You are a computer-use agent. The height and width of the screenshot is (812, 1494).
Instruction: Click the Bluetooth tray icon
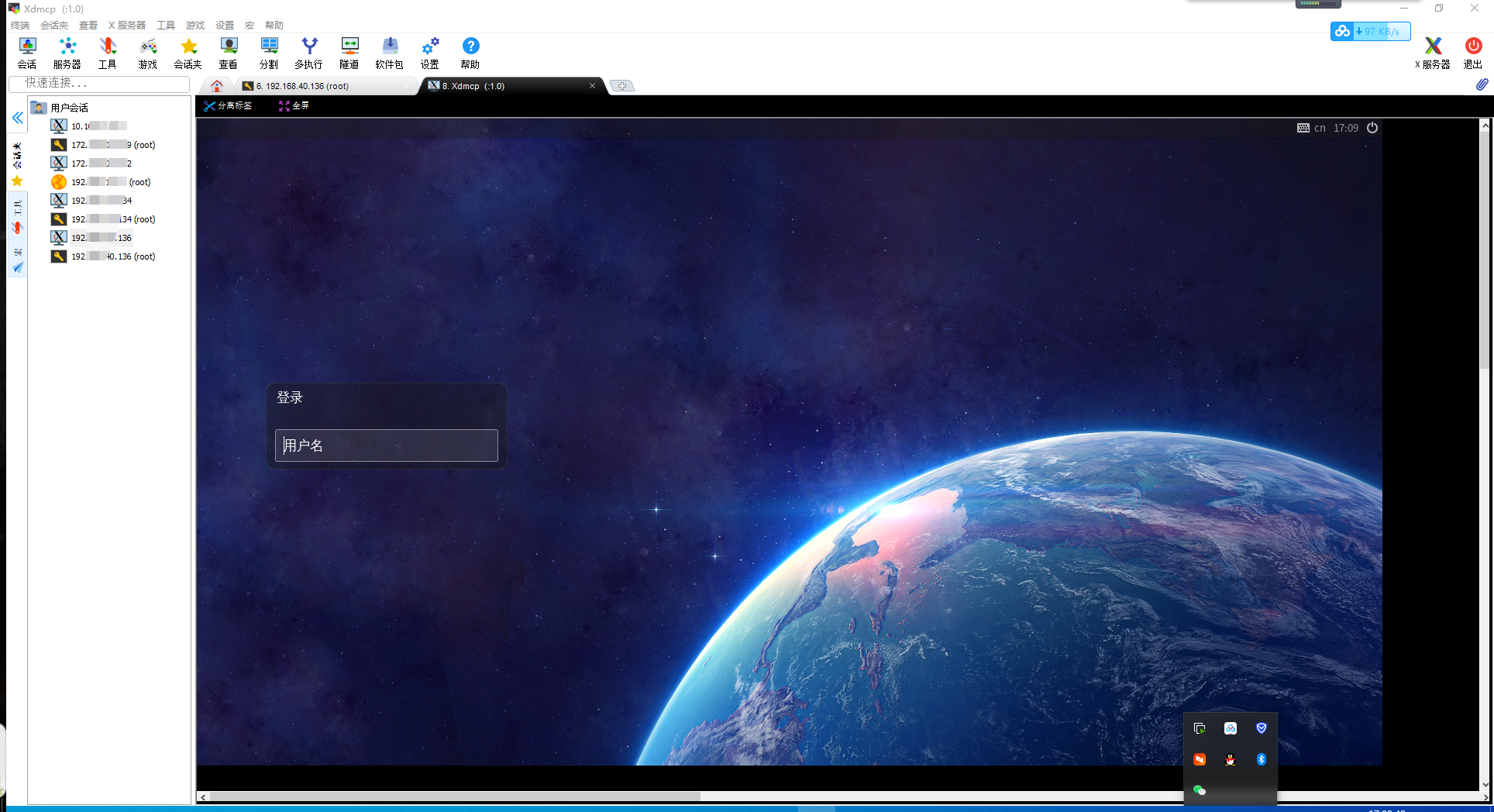pos(1262,759)
